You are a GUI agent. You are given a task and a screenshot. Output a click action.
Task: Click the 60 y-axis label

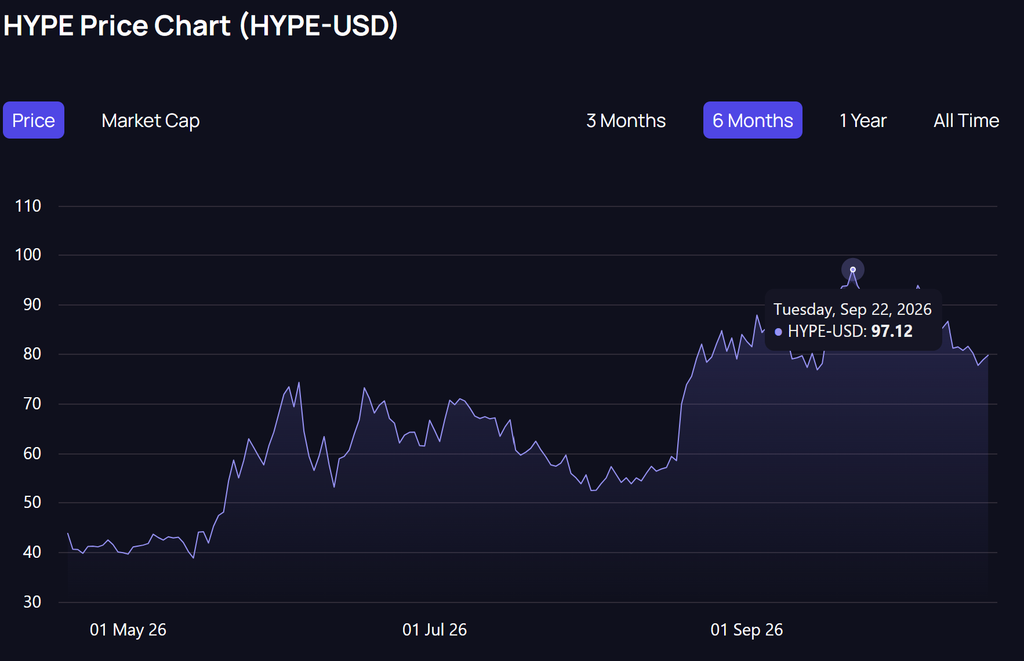(32, 453)
